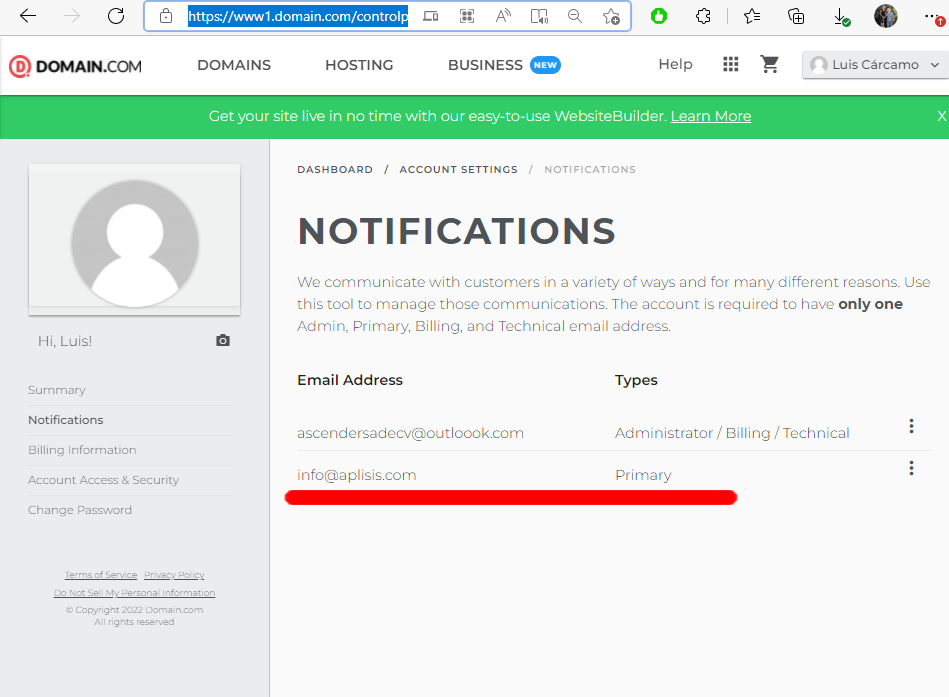This screenshot has height=697, width=949.
Task: Expand the Luis Cárcamo account dropdown
Action: click(x=875, y=65)
